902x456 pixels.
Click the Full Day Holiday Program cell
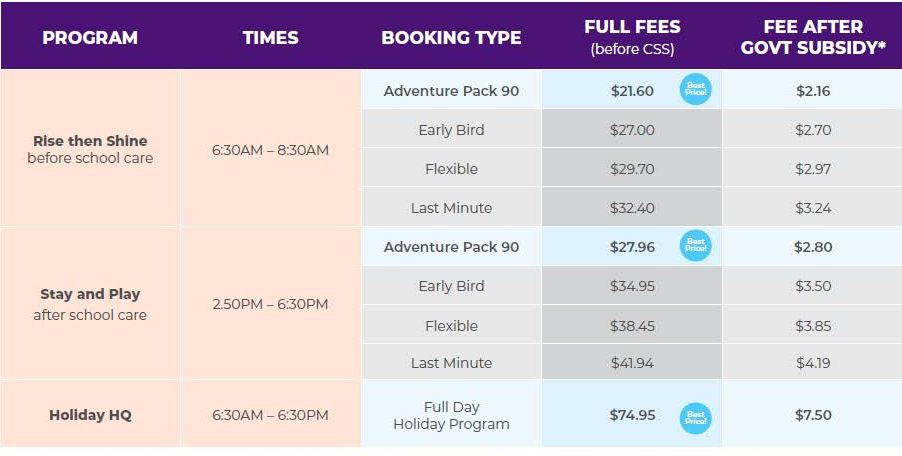(451, 415)
